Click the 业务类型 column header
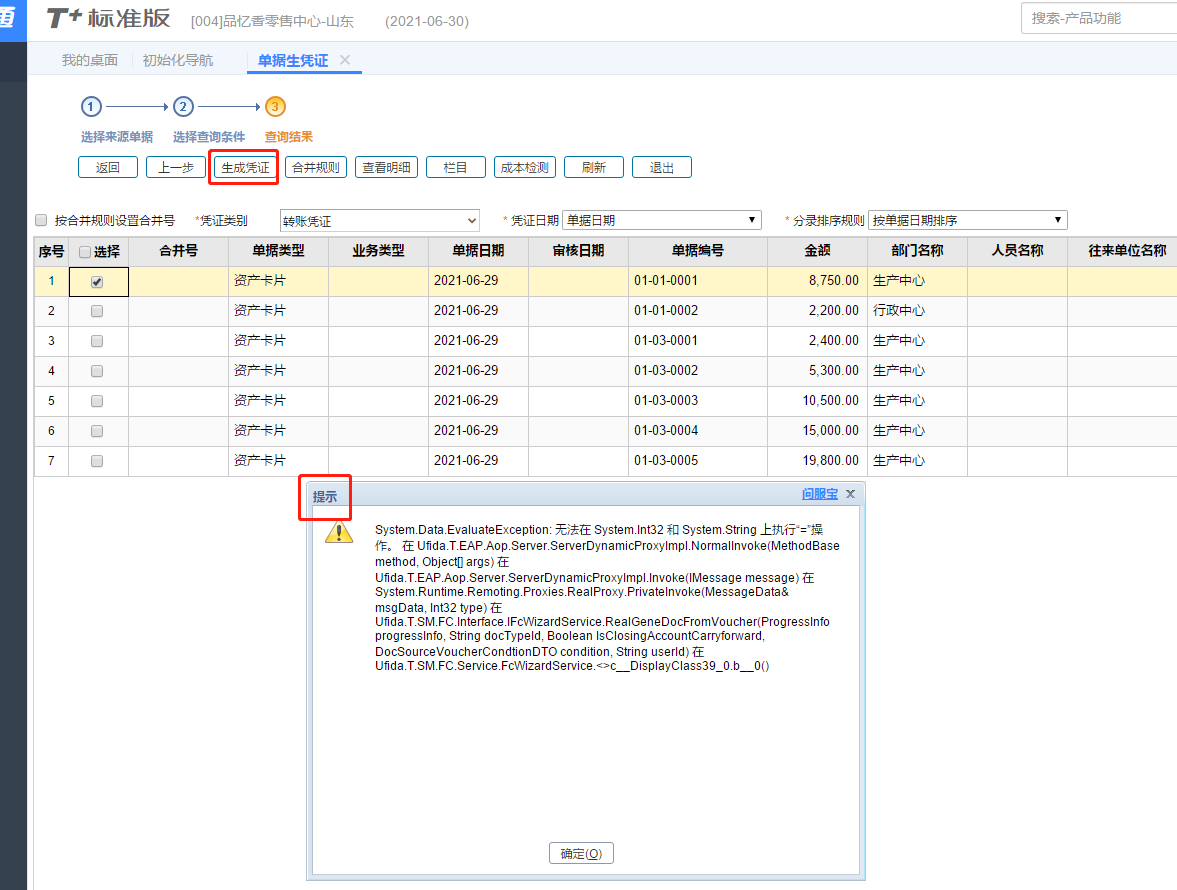 point(378,251)
